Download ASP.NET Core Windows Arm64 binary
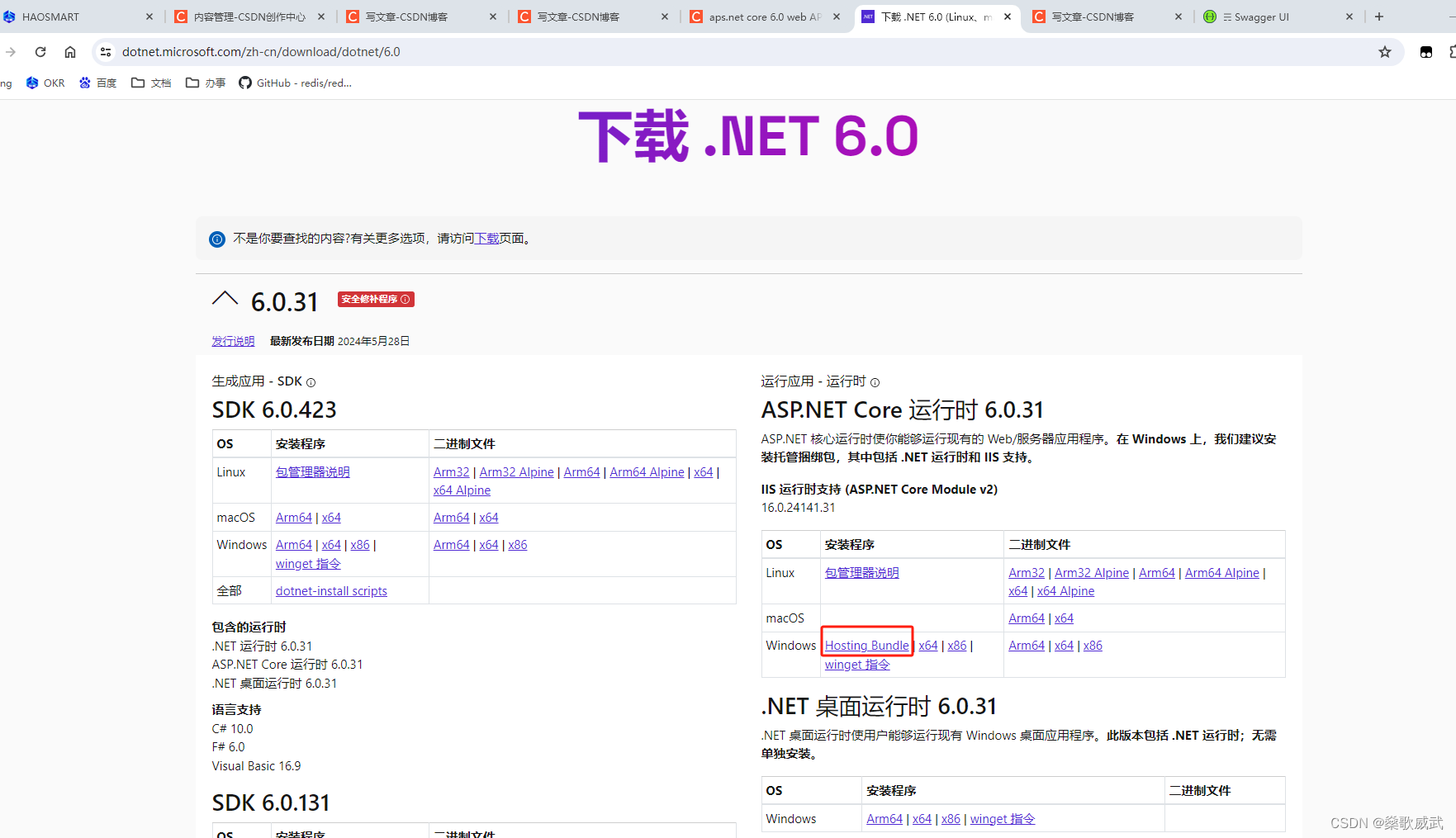Viewport: 1456px width, 838px height. pyautogui.click(x=1027, y=646)
